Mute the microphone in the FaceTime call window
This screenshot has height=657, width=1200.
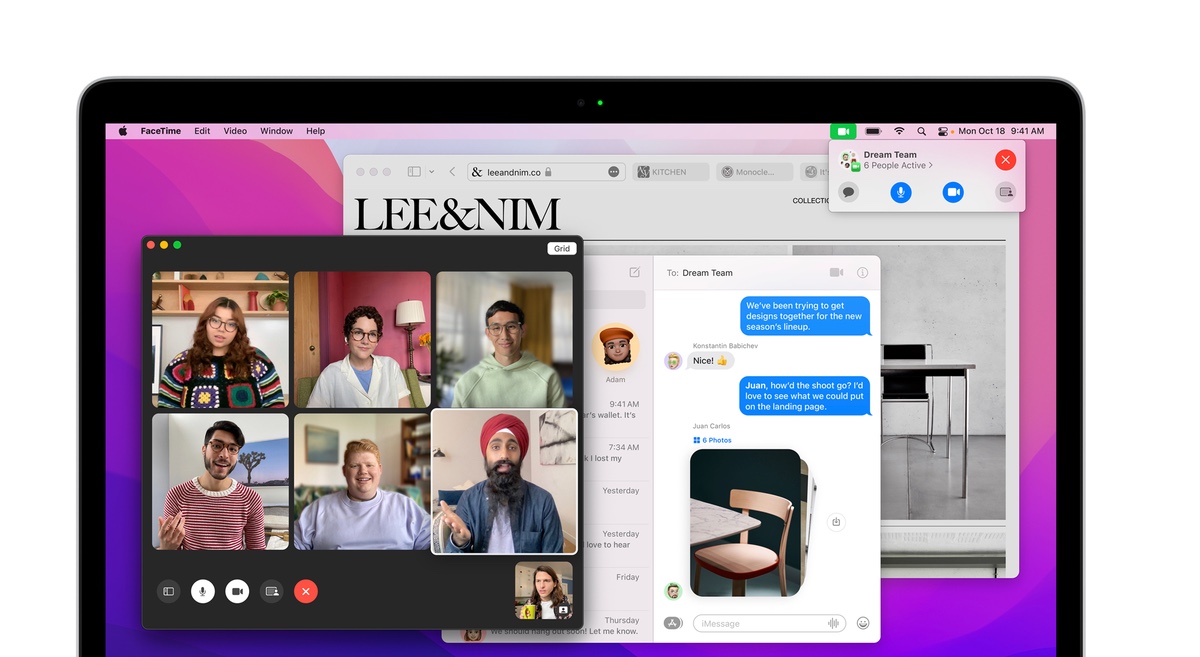pos(203,591)
